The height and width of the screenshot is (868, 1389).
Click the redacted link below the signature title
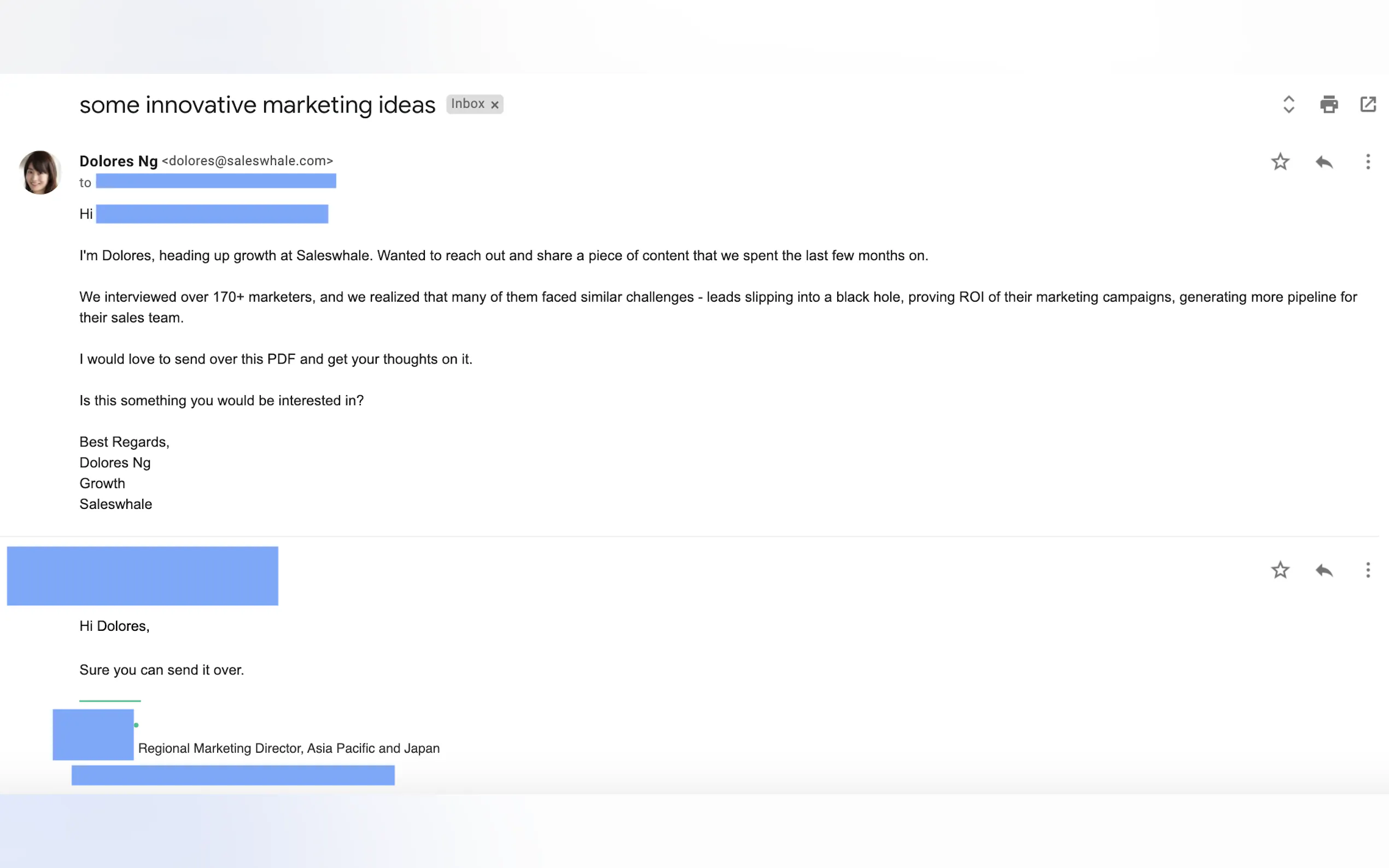[x=233, y=775]
